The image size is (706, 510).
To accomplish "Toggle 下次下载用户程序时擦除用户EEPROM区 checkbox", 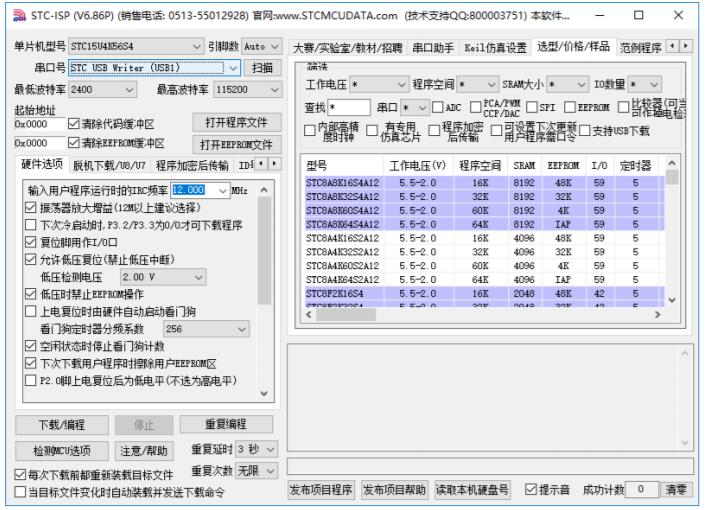I will point(30,363).
